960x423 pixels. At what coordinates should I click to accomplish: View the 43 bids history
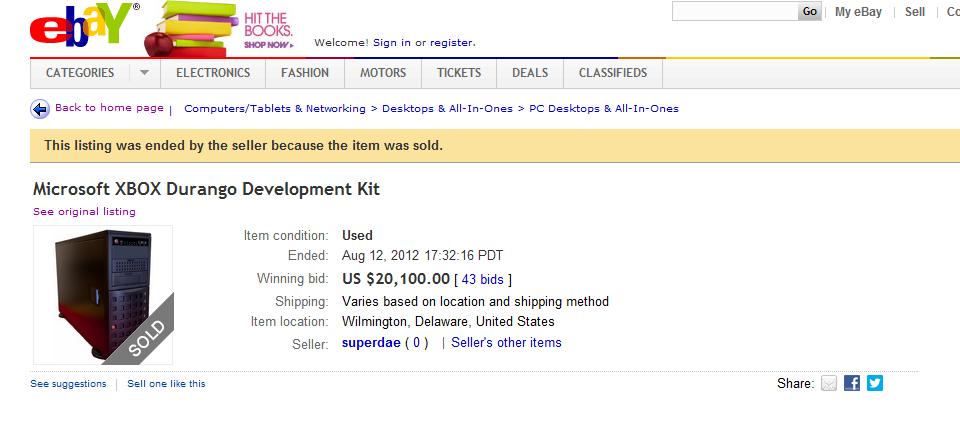(482, 280)
